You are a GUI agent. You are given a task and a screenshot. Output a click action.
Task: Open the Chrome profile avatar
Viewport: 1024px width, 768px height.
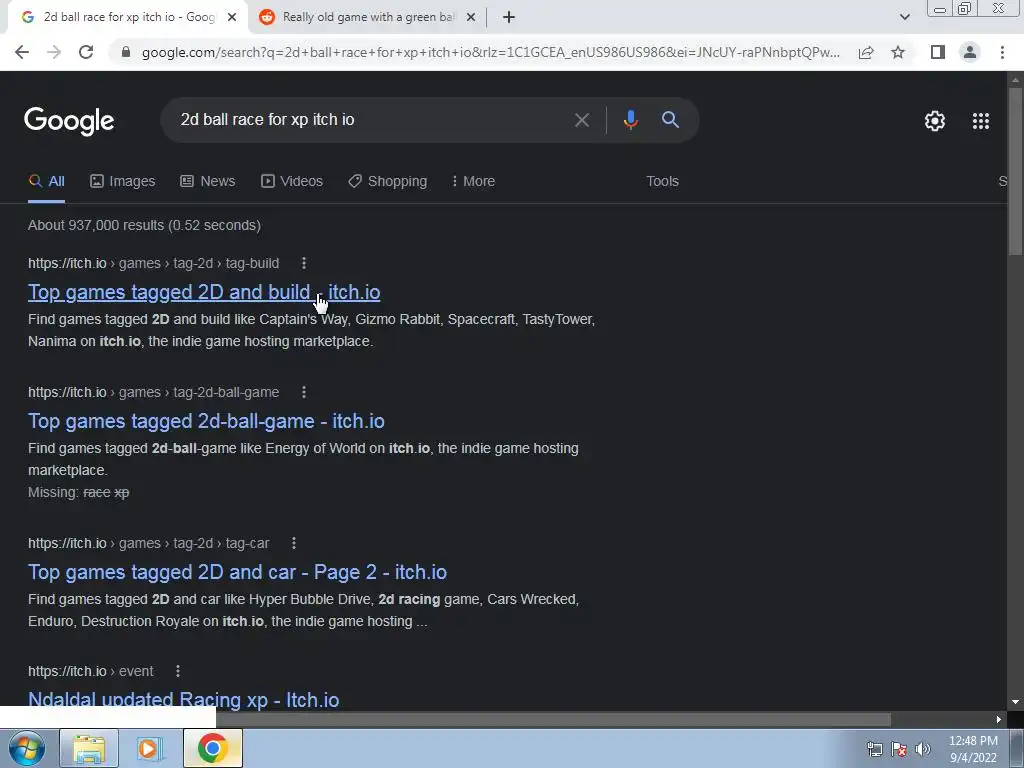[970, 52]
